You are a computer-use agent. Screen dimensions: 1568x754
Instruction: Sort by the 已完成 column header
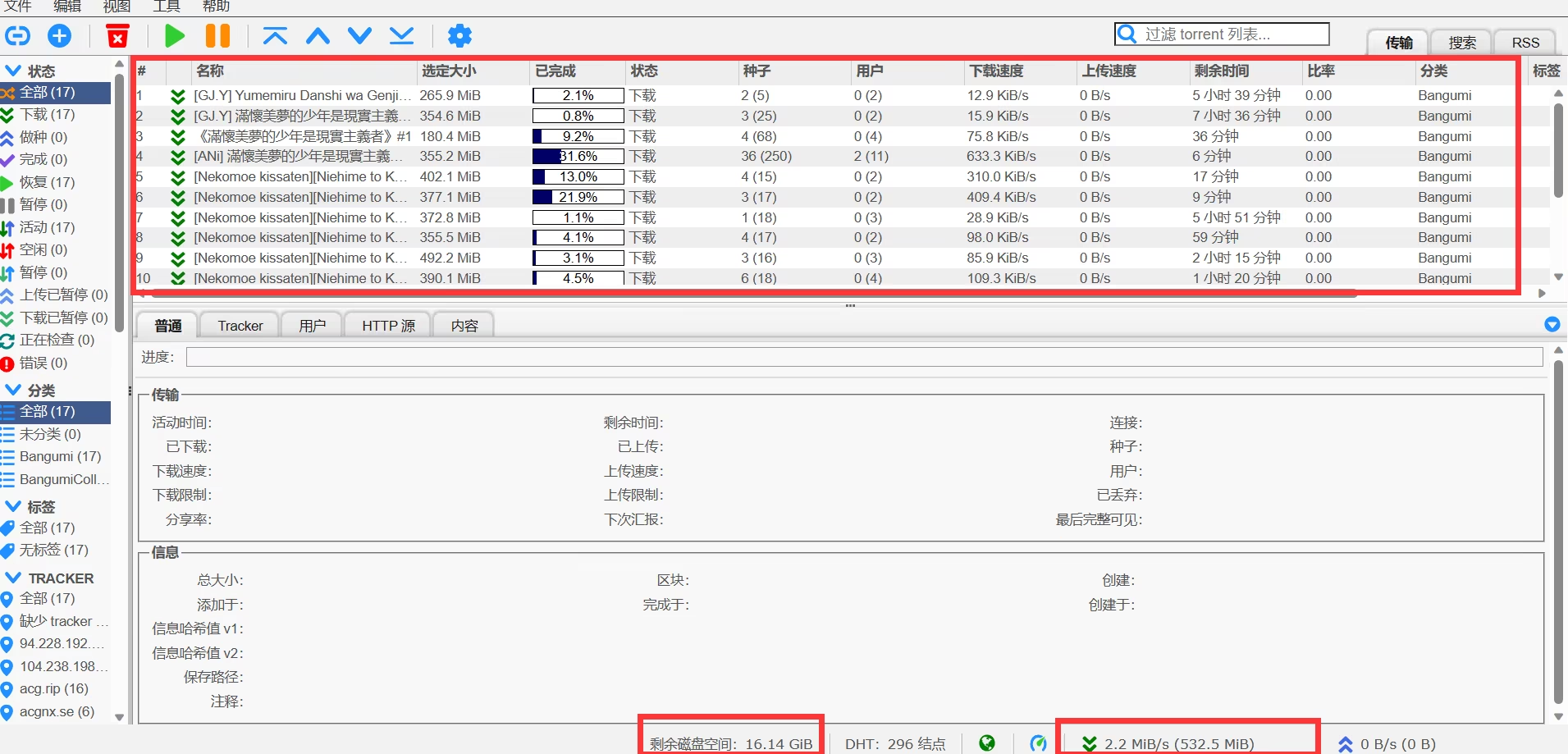(x=555, y=71)
